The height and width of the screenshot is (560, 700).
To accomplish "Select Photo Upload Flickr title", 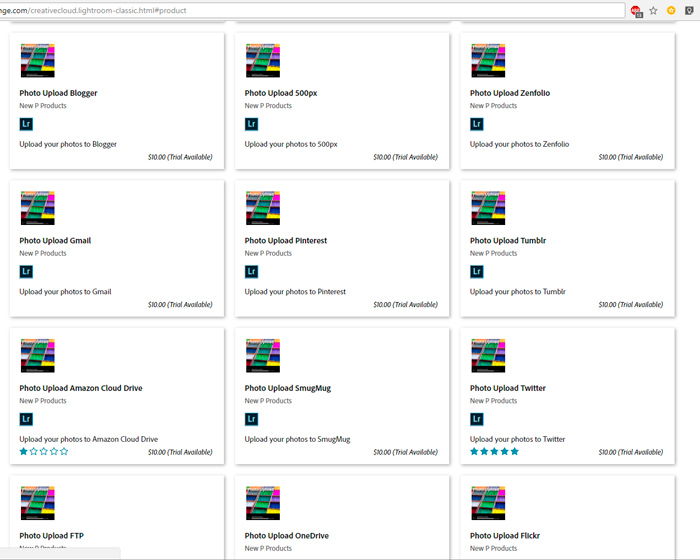I will (x=505, y=535).
